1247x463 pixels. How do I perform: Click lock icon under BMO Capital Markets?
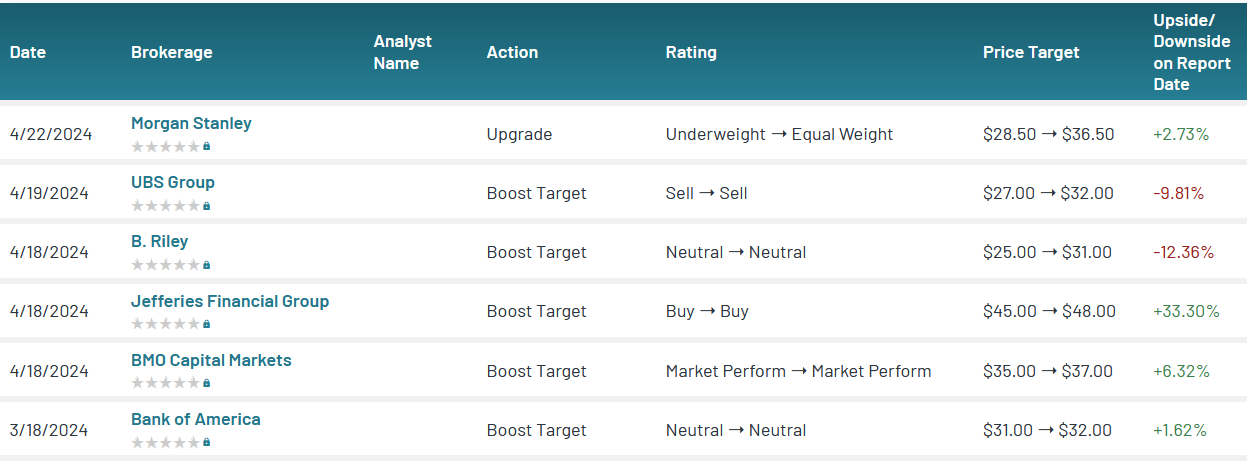click(x=206, y=383)
